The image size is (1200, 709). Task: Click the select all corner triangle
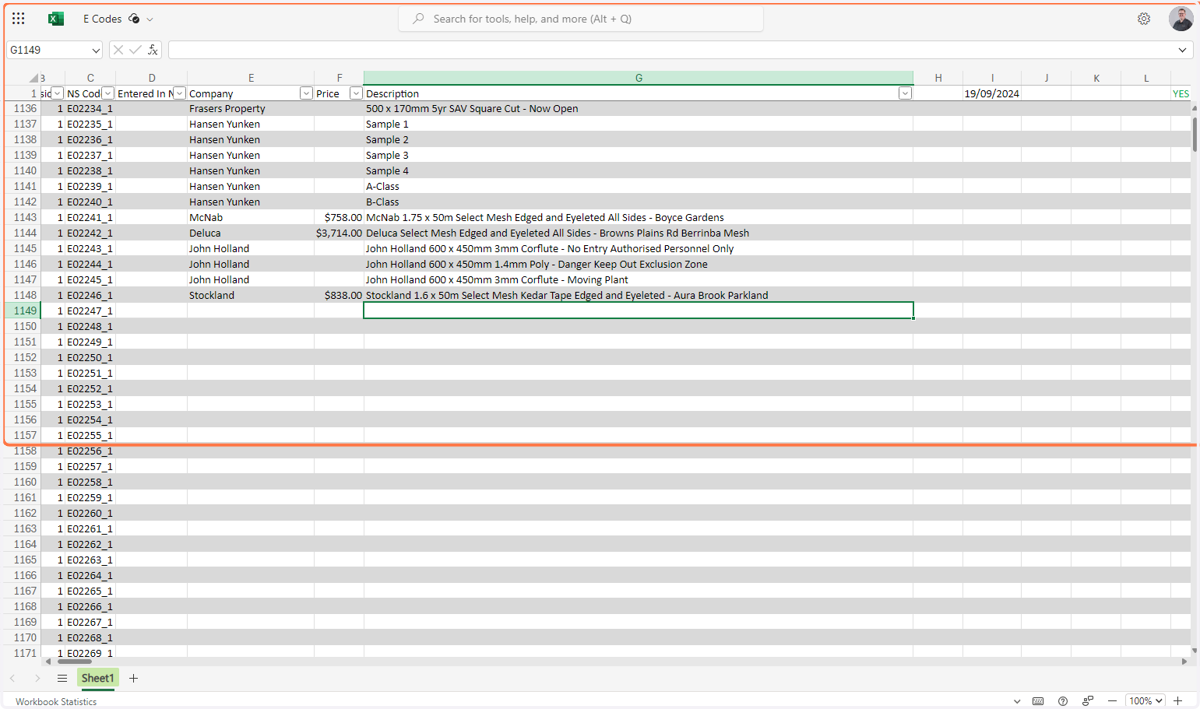pyautogui.click(x=33, y=78)
